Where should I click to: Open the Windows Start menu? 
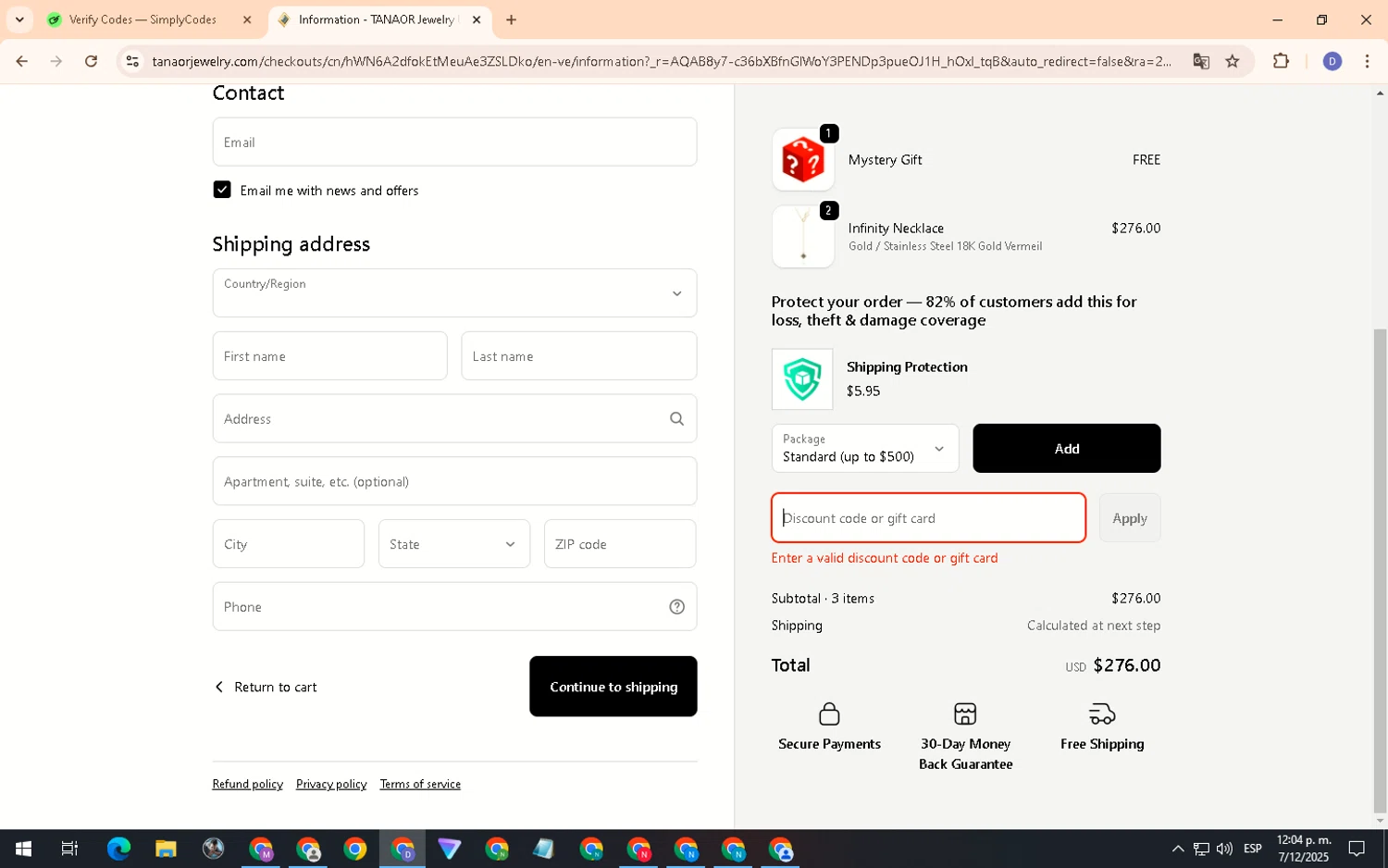pyautogui.click(x=23, y=849)
